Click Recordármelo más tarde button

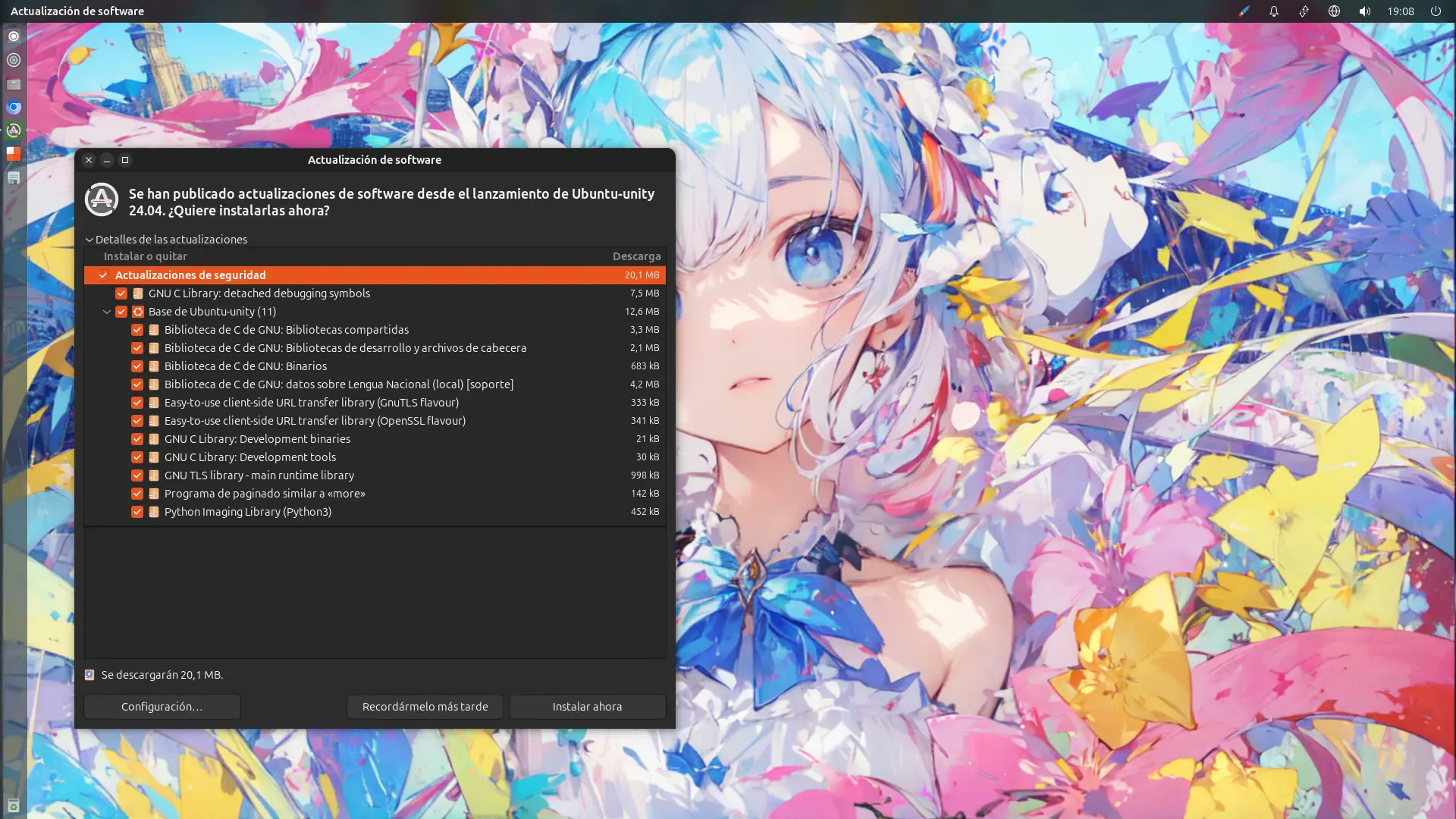[x=425, y=707]
